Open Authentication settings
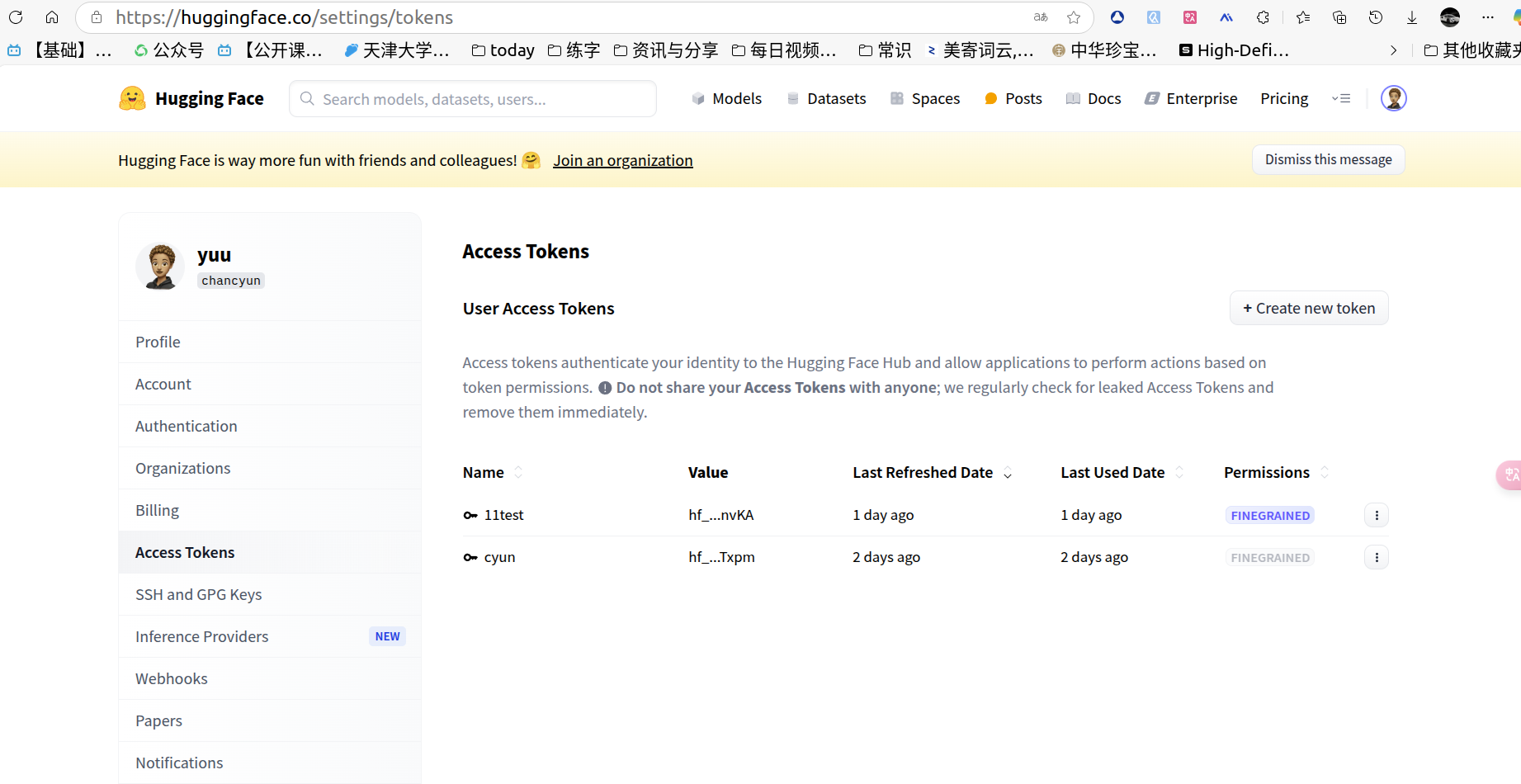Image resolution: width=1521 pixels, height=784 pixels. (x=270, y=426)
